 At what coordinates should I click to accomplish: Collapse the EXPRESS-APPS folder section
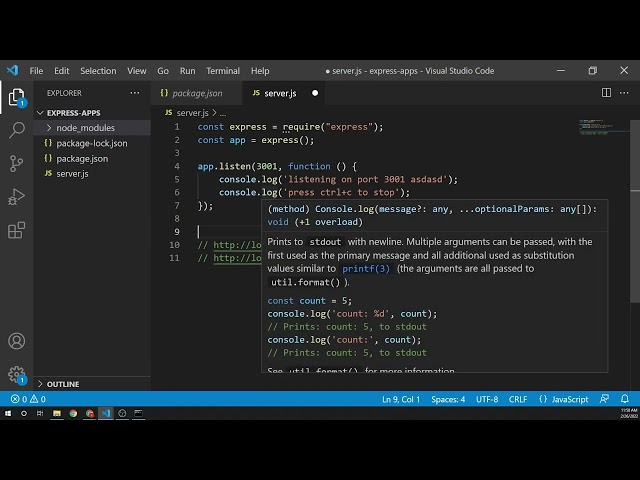click(x=92, y=113)
